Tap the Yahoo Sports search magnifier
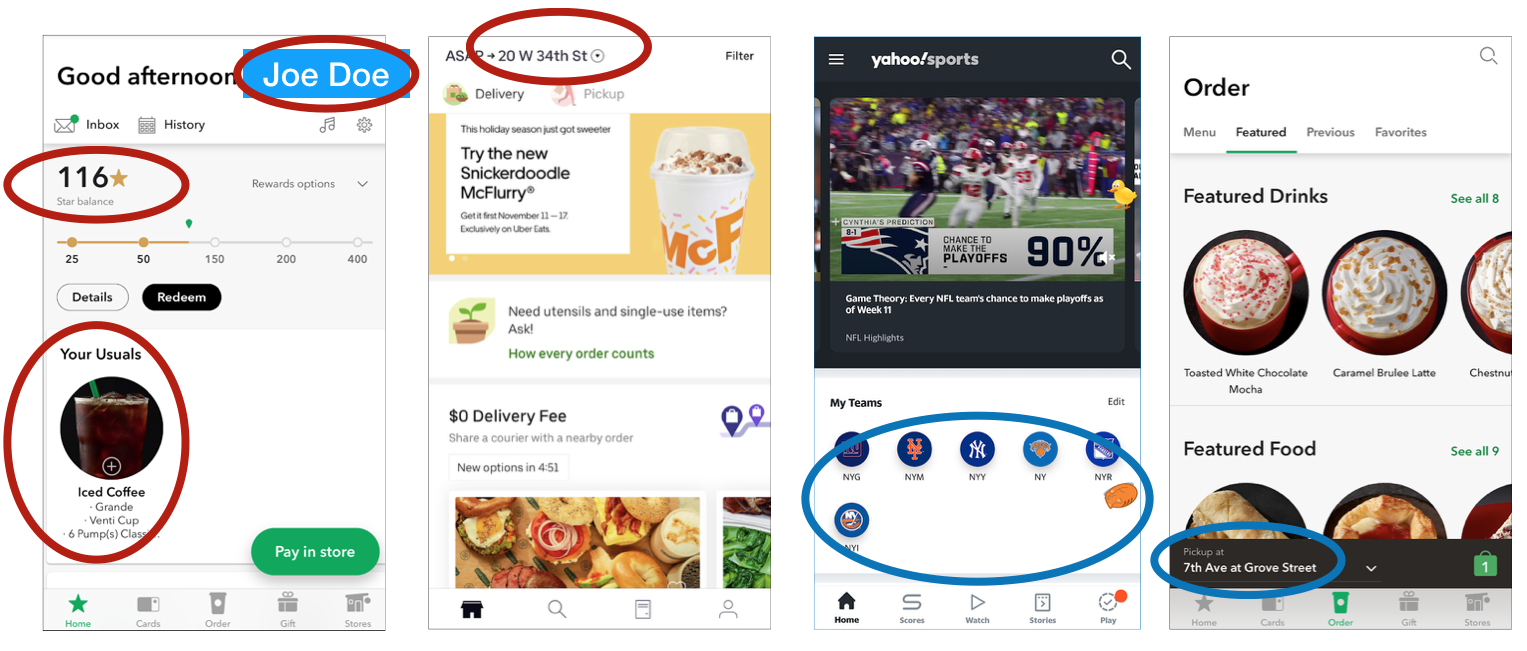This screenshot has height=651, width=1527. [x=1121, y=60]
